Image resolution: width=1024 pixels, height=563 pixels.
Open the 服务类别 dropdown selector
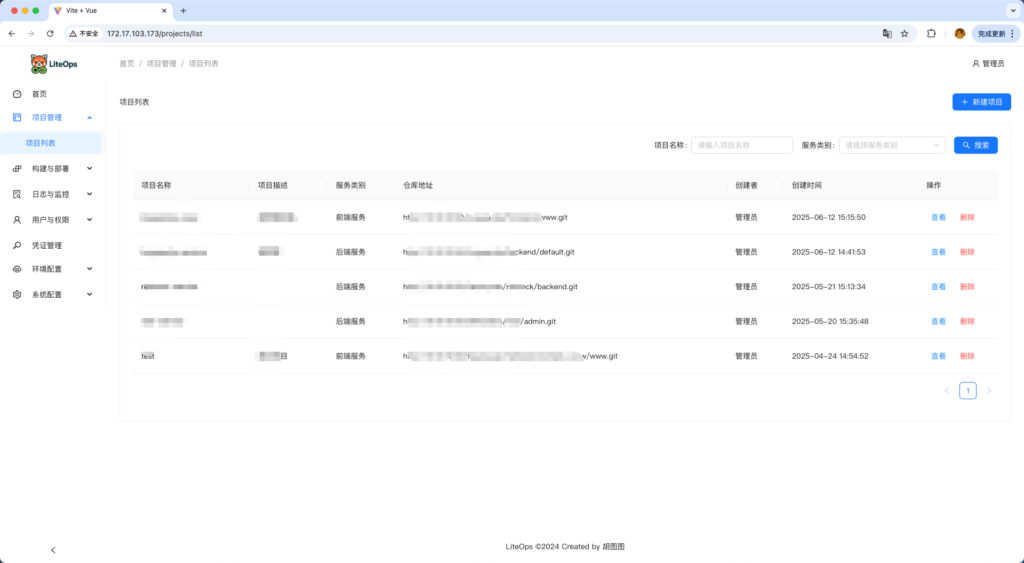point(892,145)
